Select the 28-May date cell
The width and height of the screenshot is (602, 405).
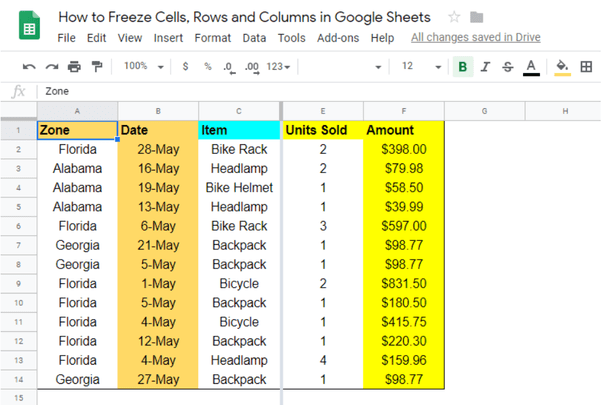coord(158,149)
